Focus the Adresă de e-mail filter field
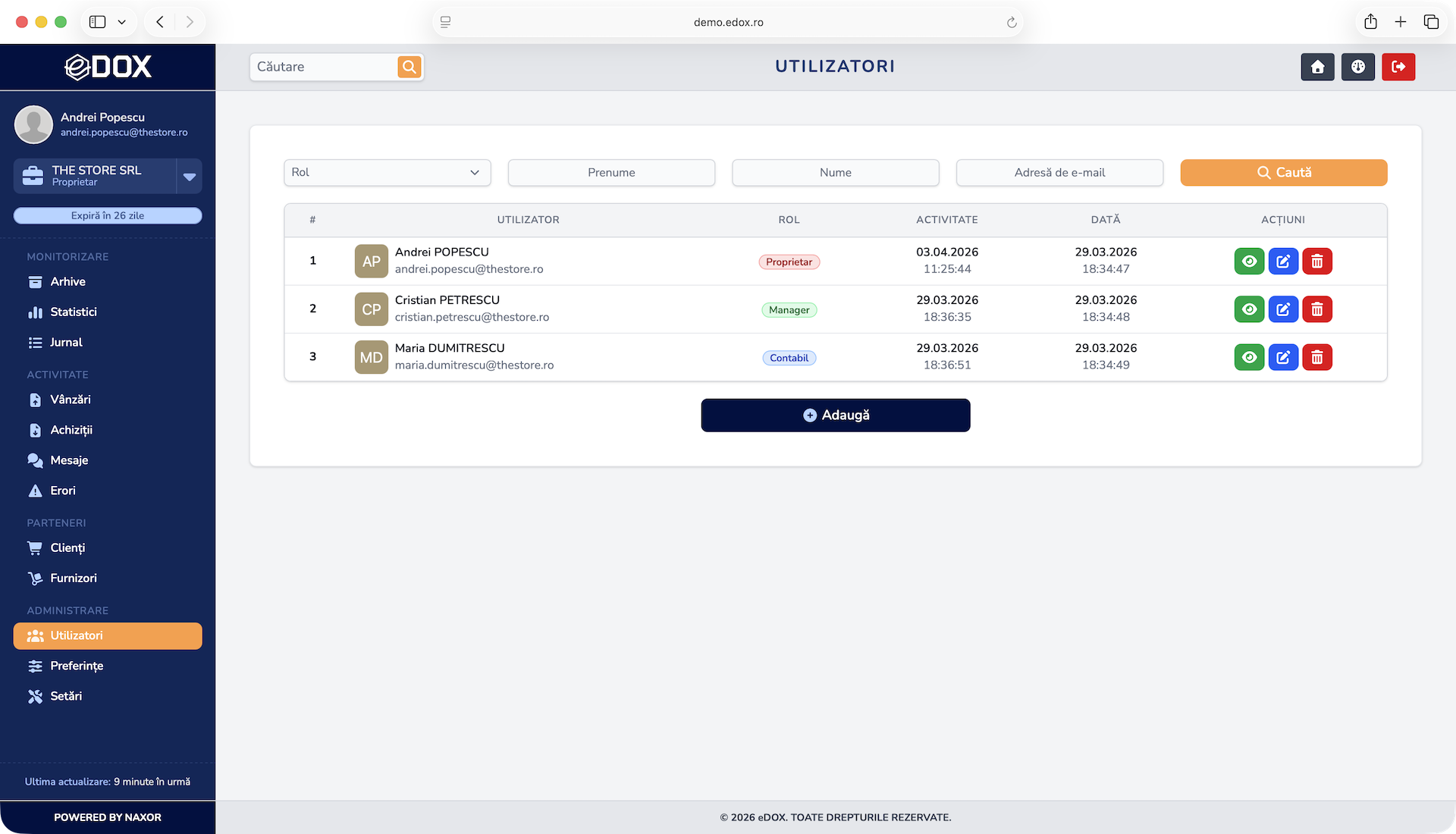The width and height of the screenshot is (1456, 834). point(1059,172)
